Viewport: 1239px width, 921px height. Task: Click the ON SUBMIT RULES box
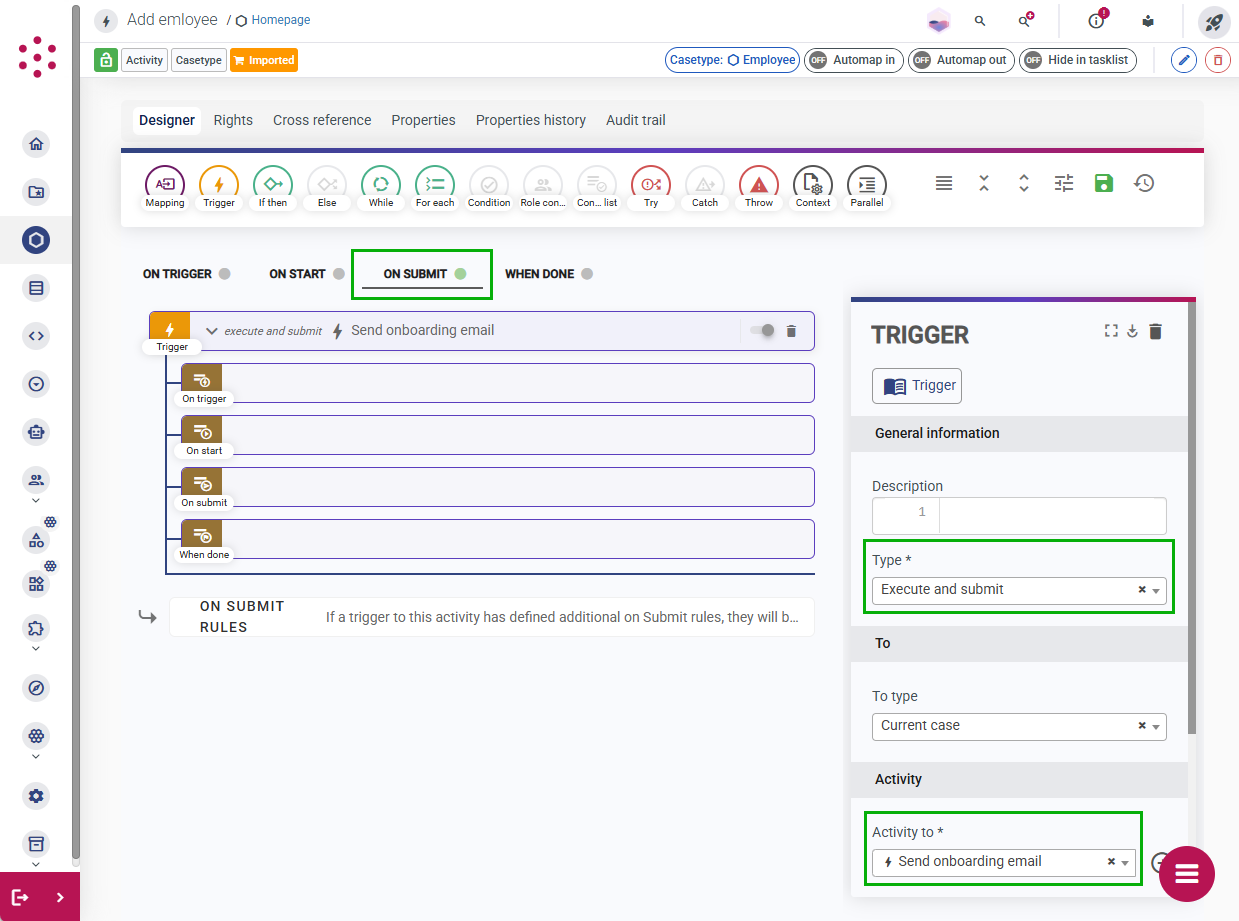click(x=492, y=617)
